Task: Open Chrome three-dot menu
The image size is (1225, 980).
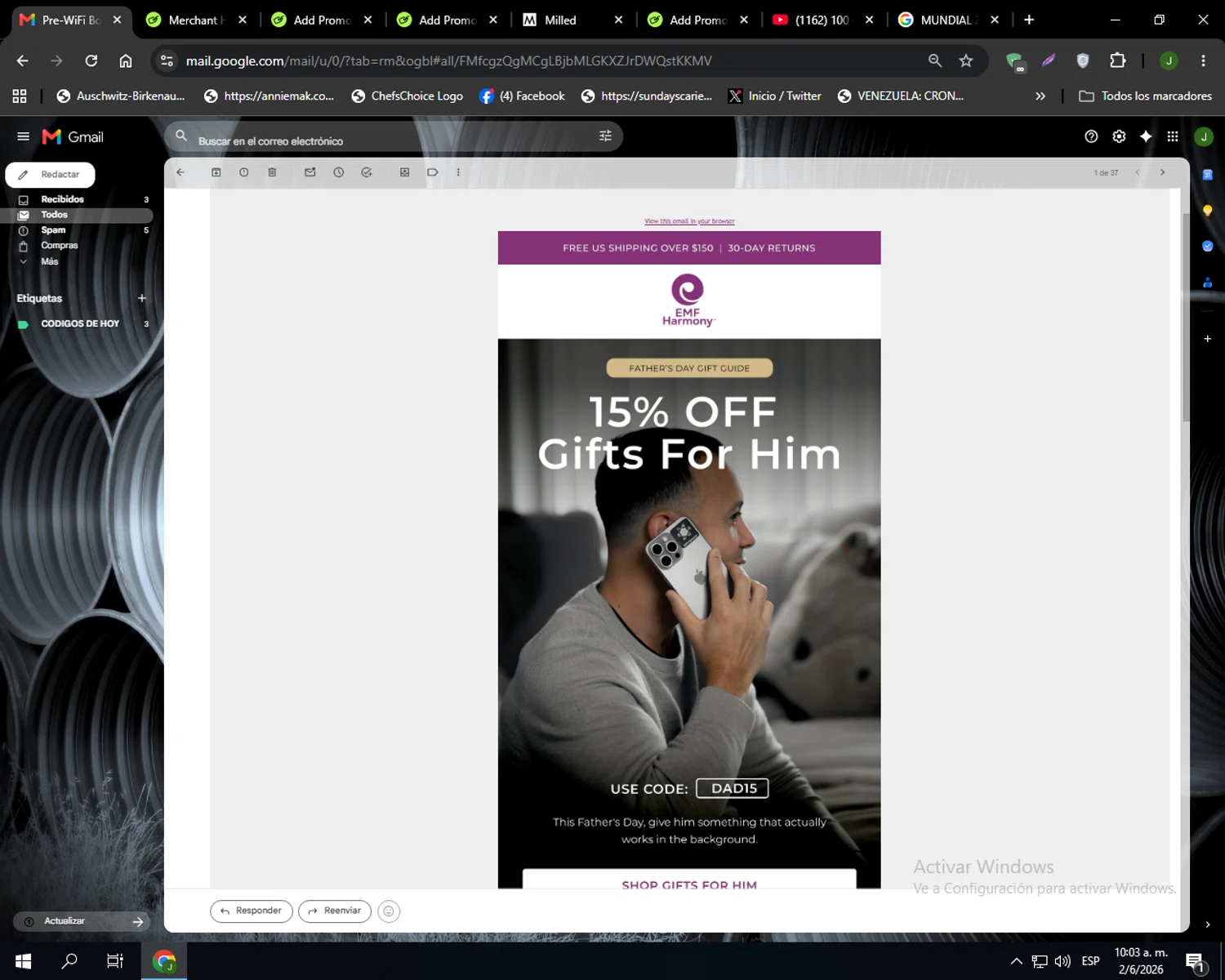Action: [1203, 60]
